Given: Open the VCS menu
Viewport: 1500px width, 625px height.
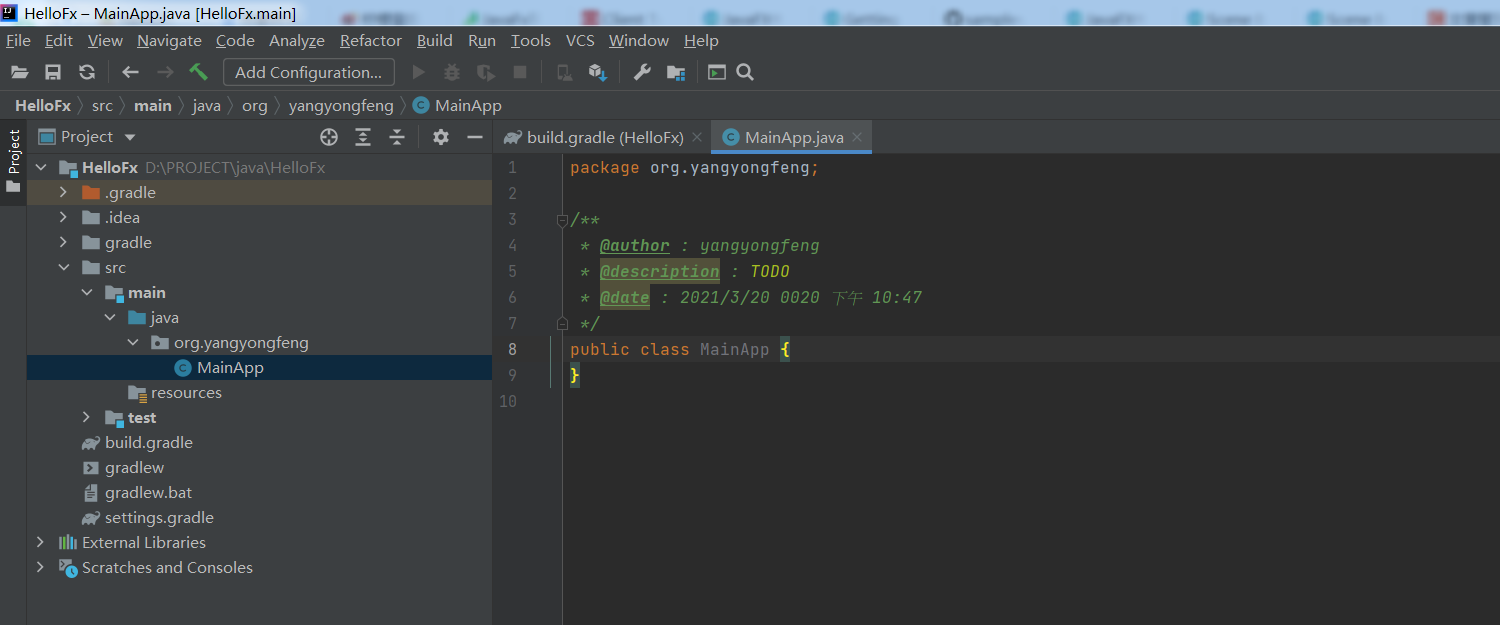Looking at the screenshot, I should click(580, 40).
